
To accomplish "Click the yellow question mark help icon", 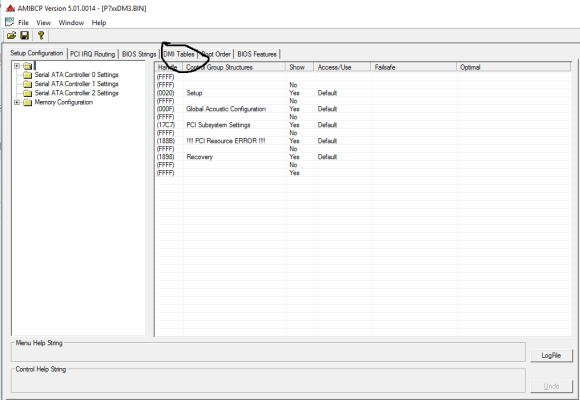I will 41,36.
